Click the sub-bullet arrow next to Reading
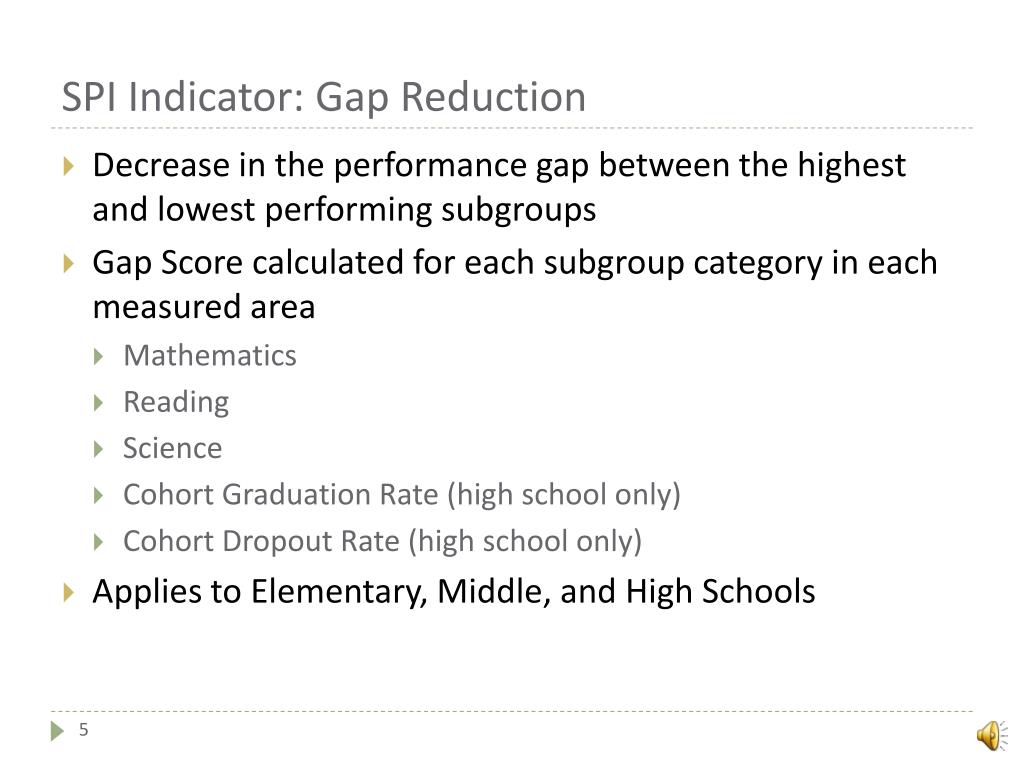Image resolution: width=1024 pixels, height=768 pixels. 99,403
